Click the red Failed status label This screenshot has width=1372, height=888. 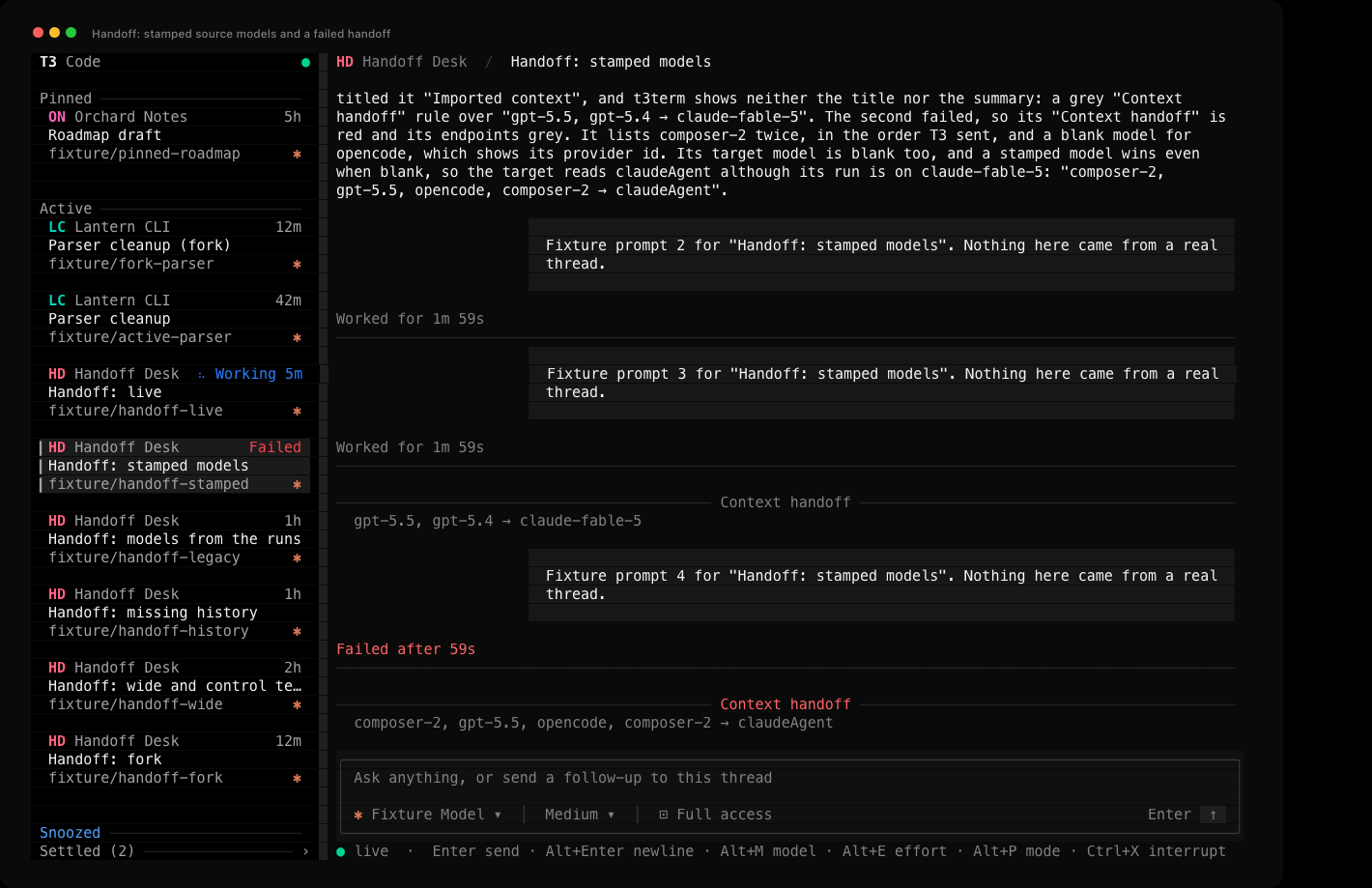pyautogui.click(x=275, y=447)
